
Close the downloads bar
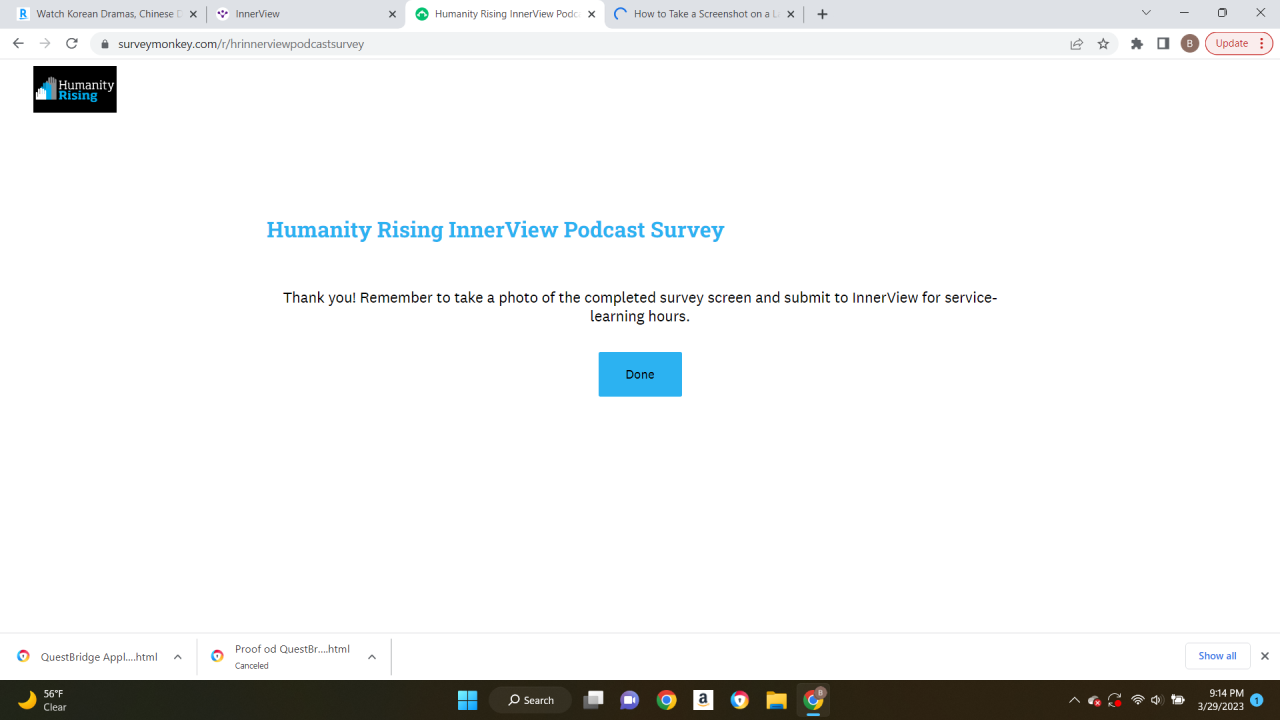pyautogui.click(x=1264, y=656)
